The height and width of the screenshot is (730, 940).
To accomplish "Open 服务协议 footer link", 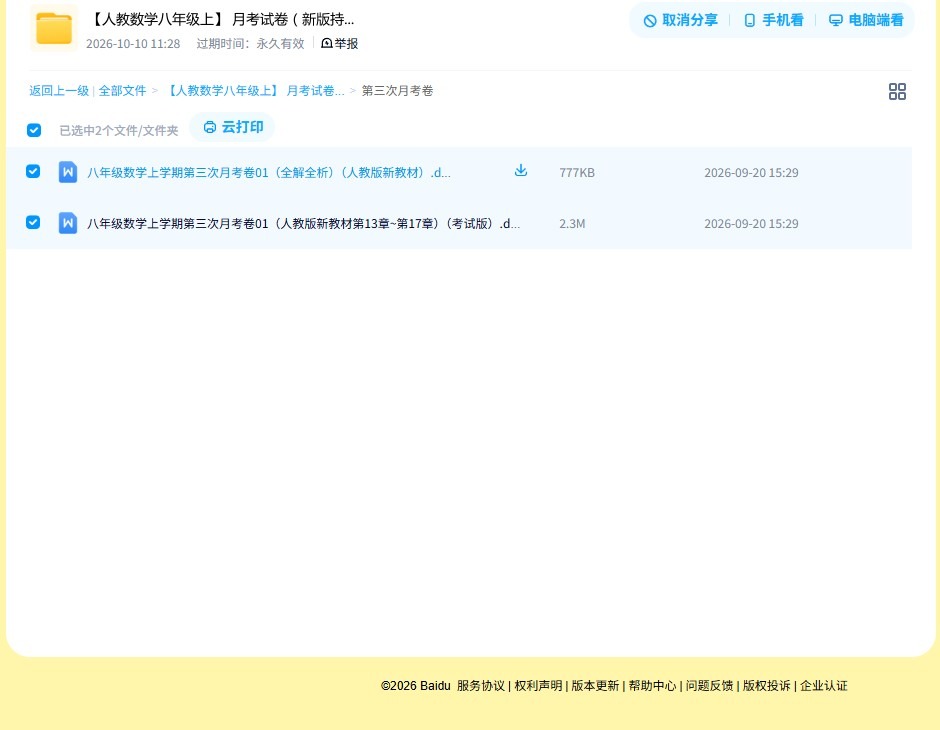I will (481, 686).
